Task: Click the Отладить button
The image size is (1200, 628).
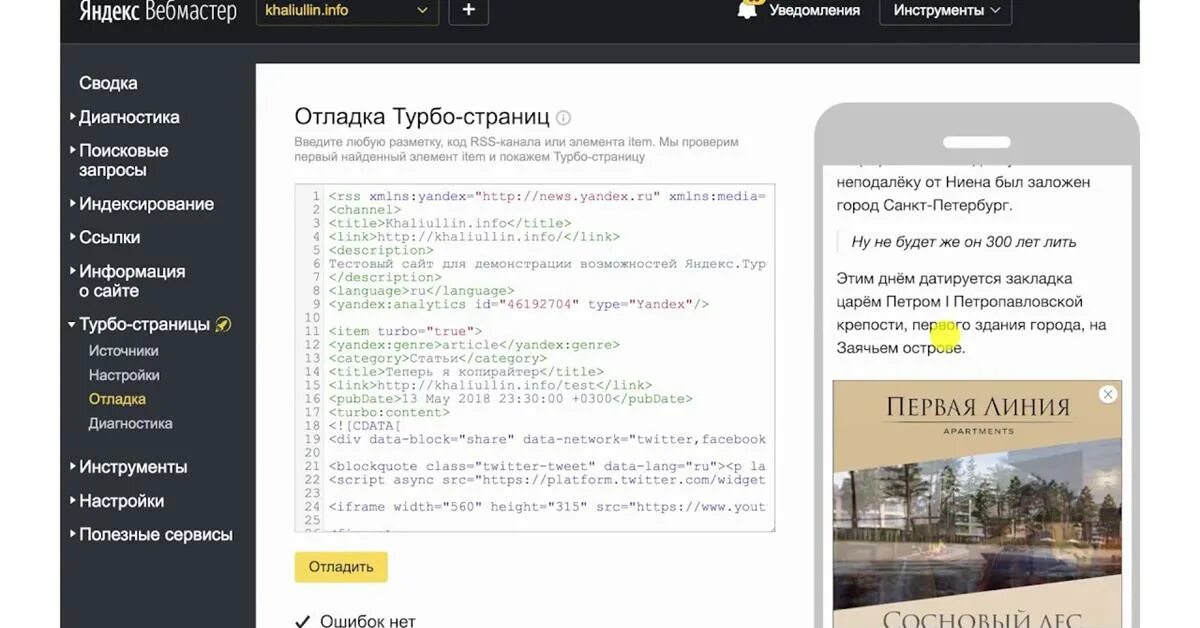Action: (341, 567)
